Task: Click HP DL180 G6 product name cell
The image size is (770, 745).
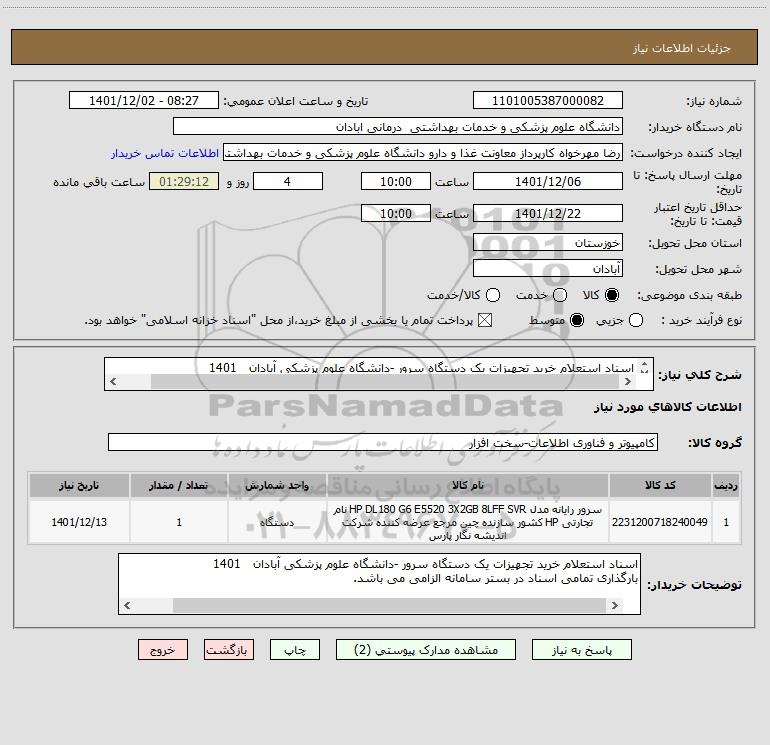Action: point(468,522)
